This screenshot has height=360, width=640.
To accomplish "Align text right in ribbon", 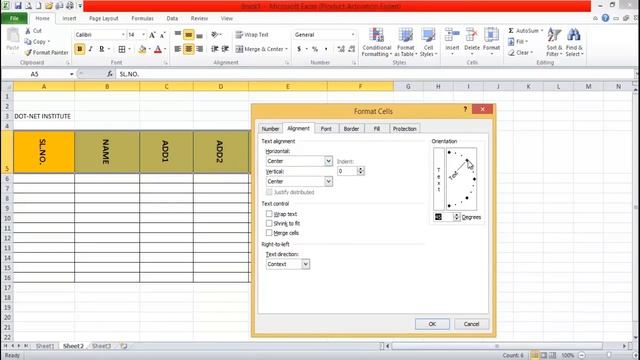I will click(199, 49).
